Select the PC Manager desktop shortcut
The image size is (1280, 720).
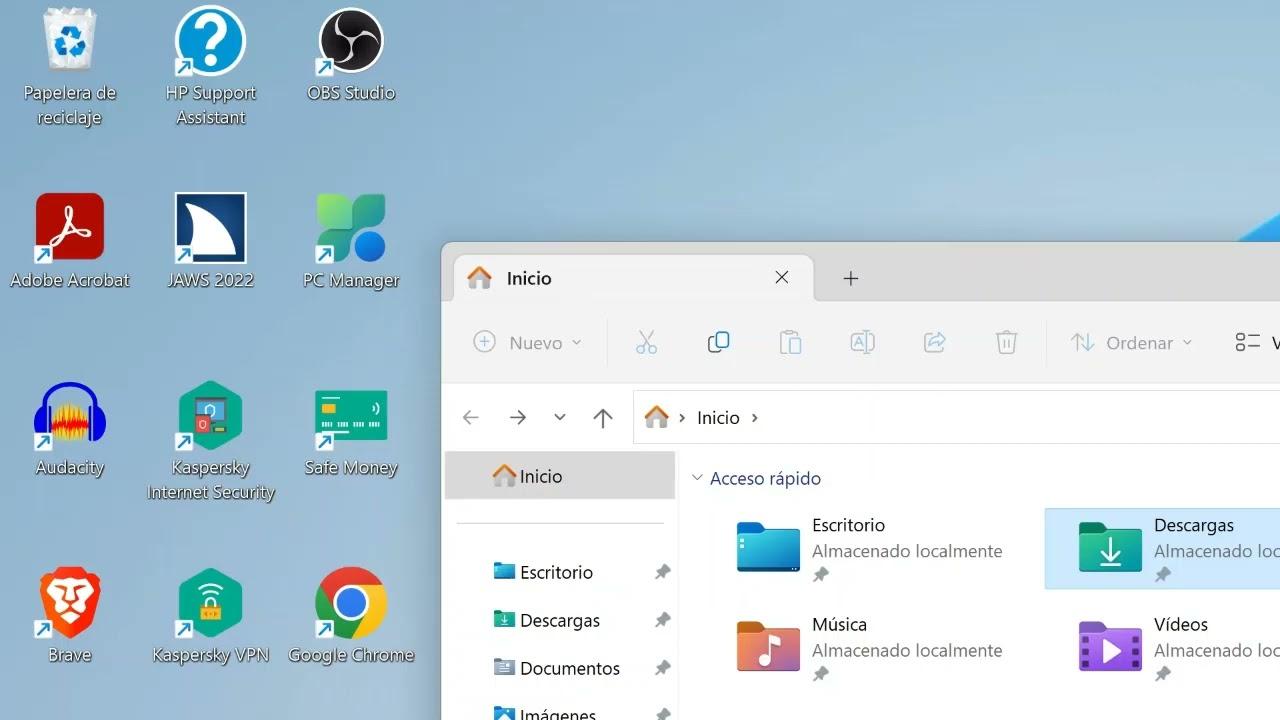pos(351,241)
